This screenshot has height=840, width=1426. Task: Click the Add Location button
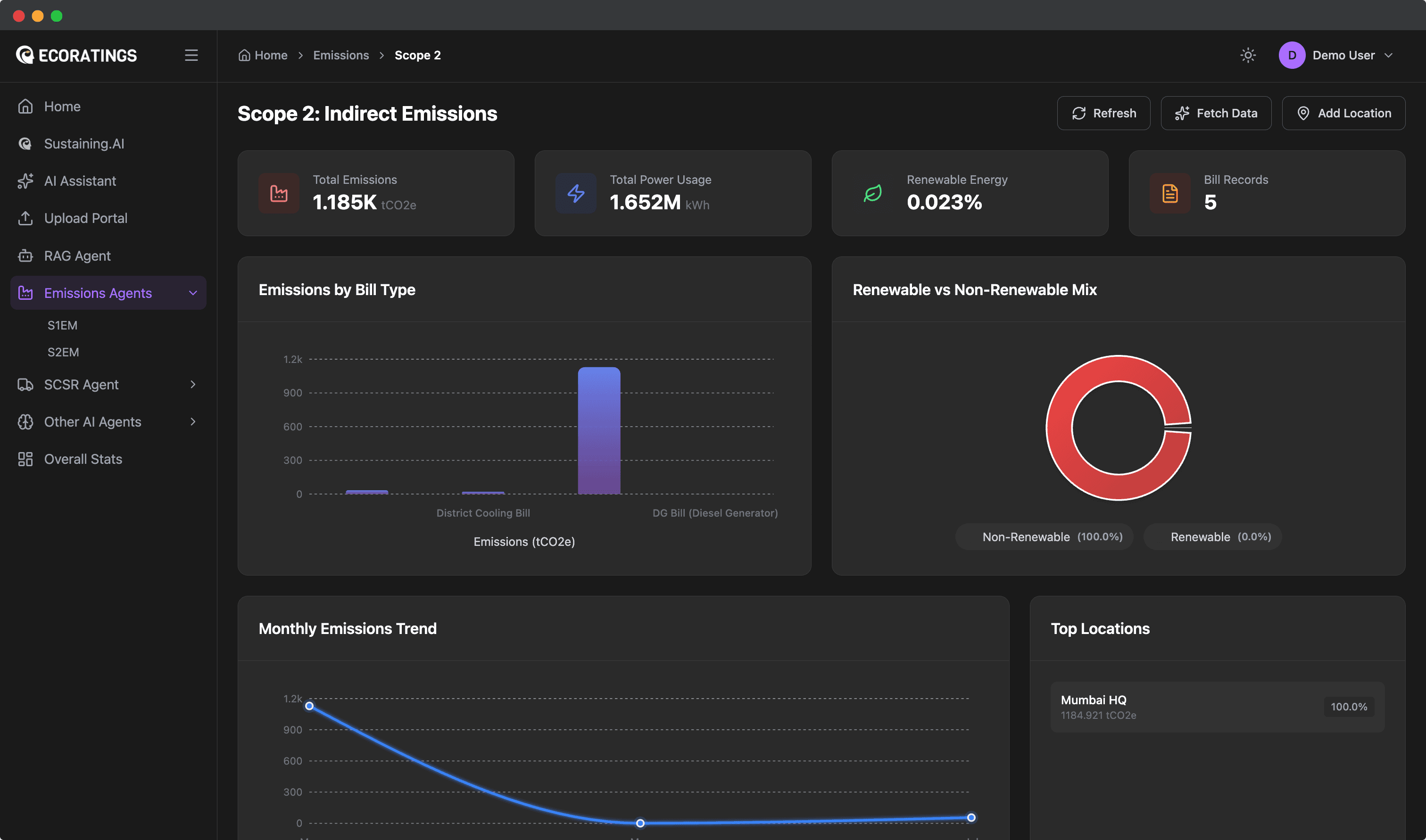click(x=1343, y=113)
